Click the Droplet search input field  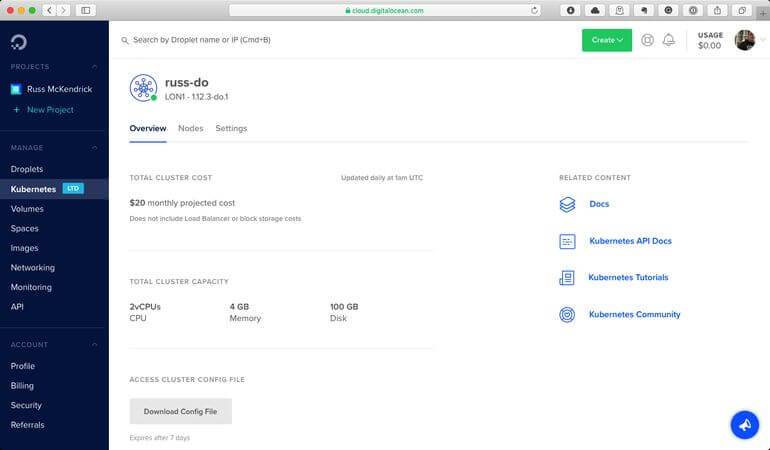[300, 40]
